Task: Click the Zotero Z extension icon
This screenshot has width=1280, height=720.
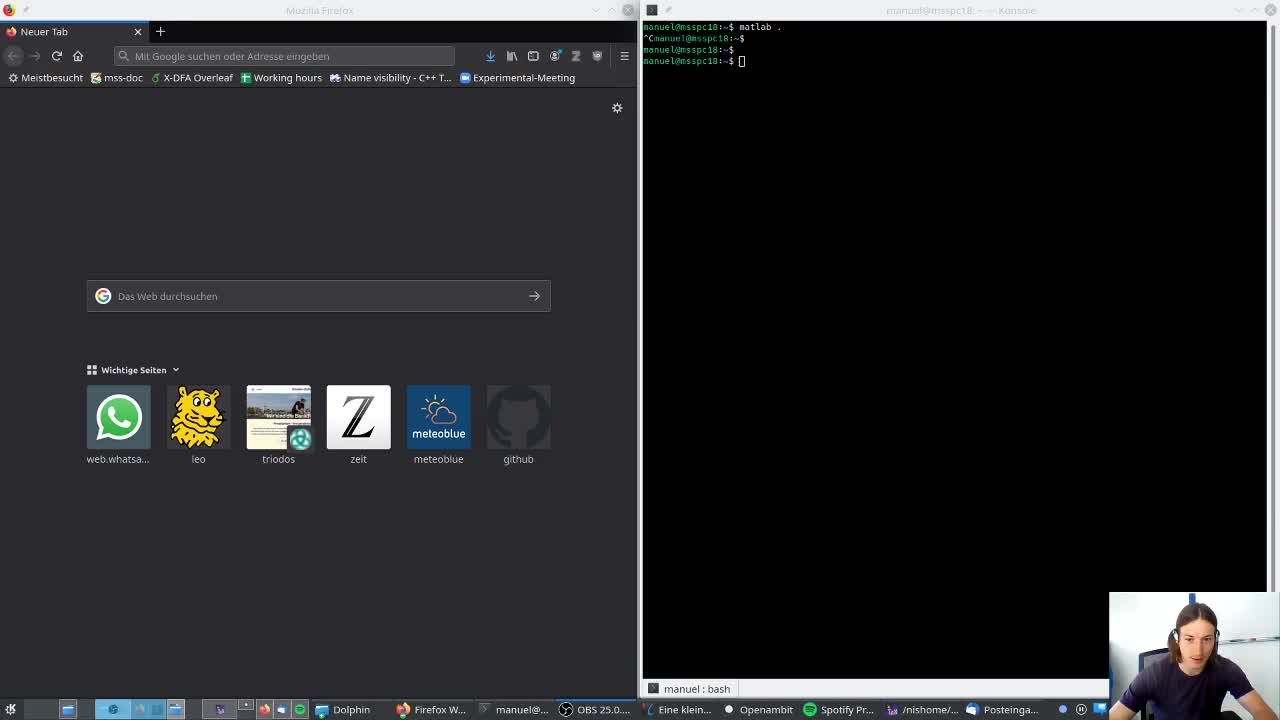Action: pyautogui.click(x=576, y=56)
